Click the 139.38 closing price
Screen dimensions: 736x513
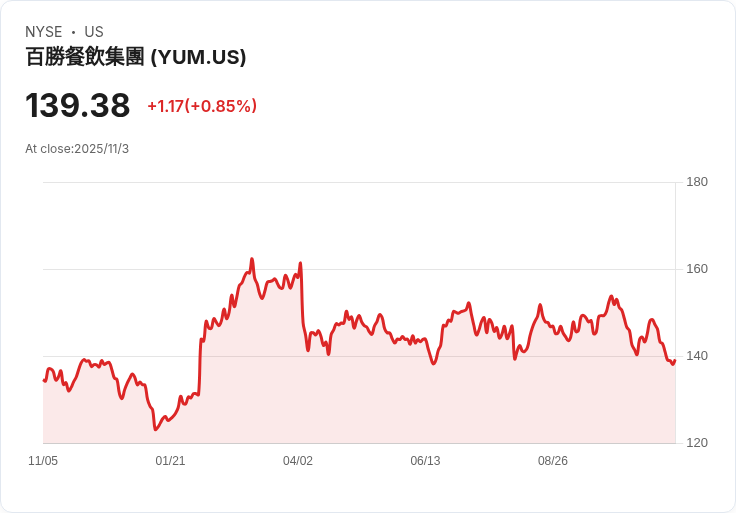click(x=78, y=105)
